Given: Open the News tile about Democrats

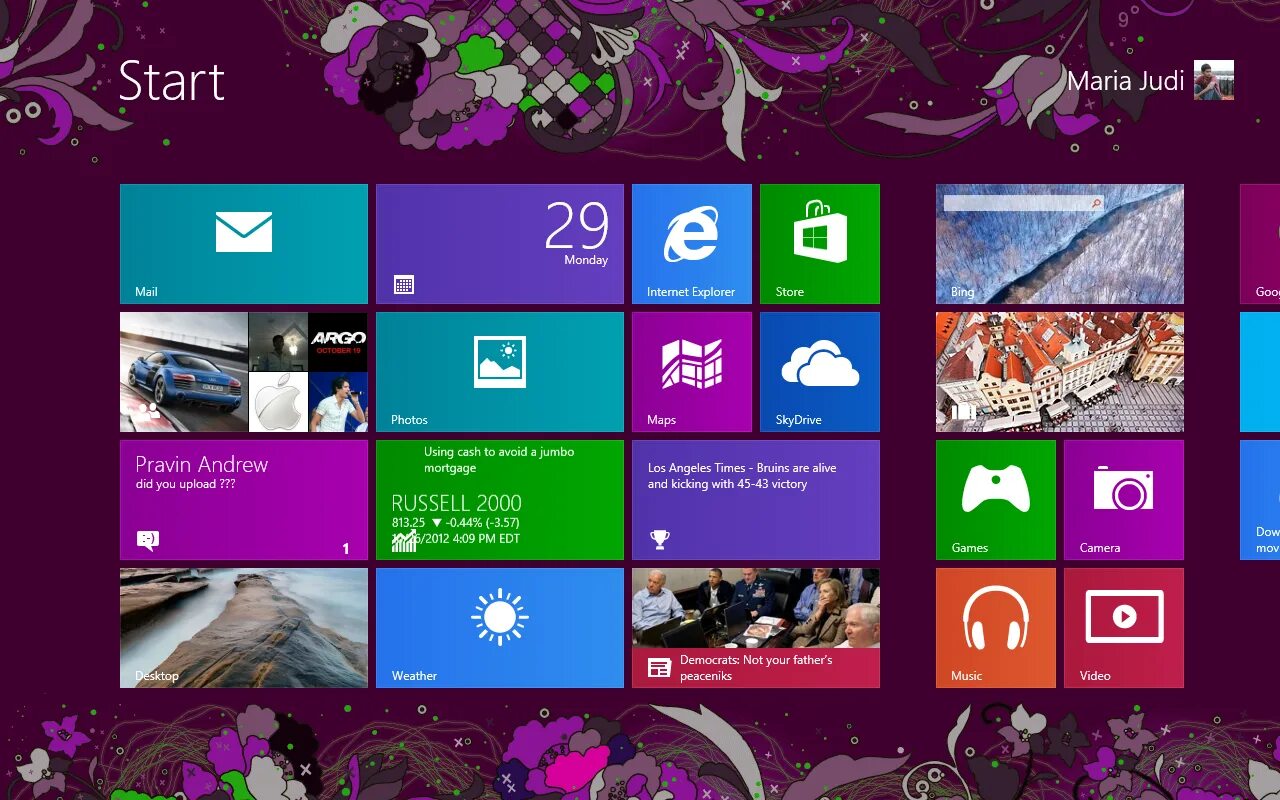Looking at the screenshot, I should 756,628.
